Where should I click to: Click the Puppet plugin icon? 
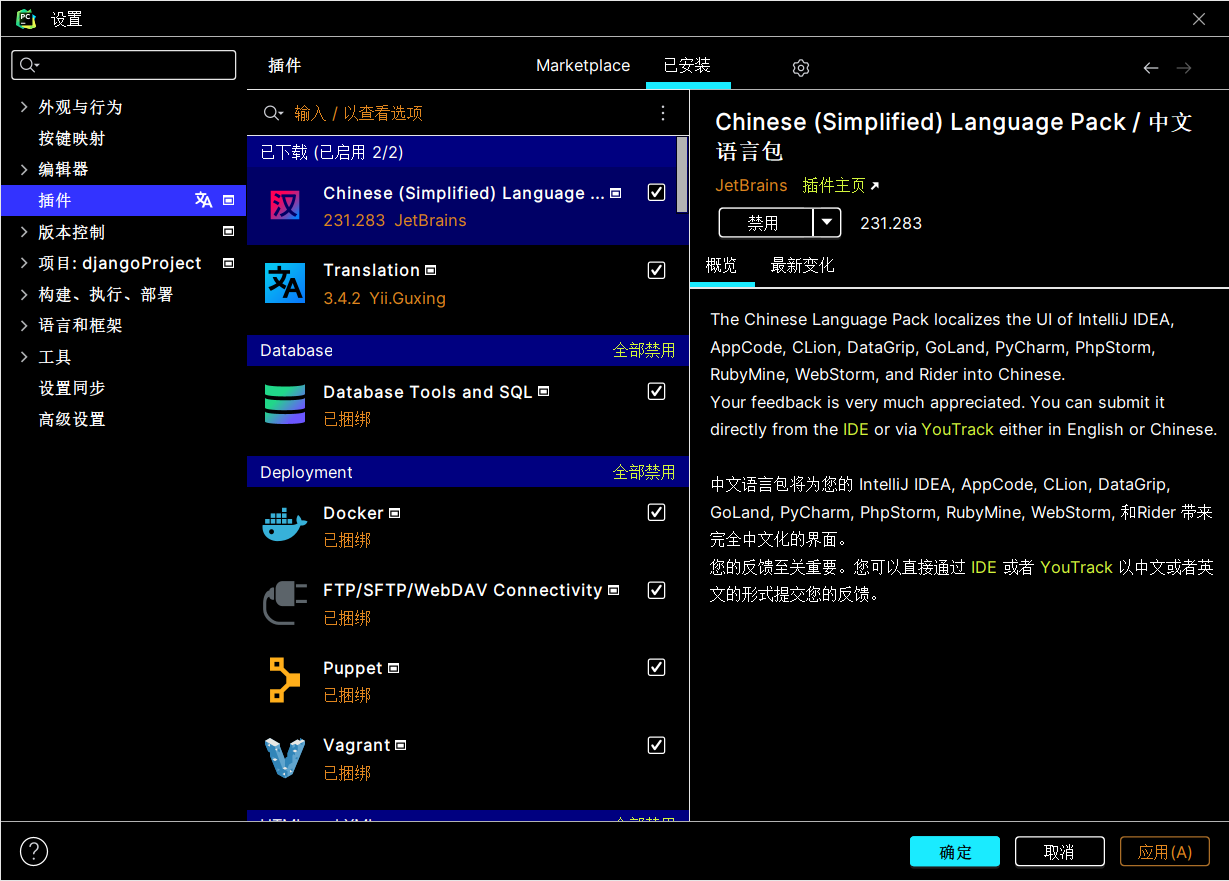tap(284, 681)
